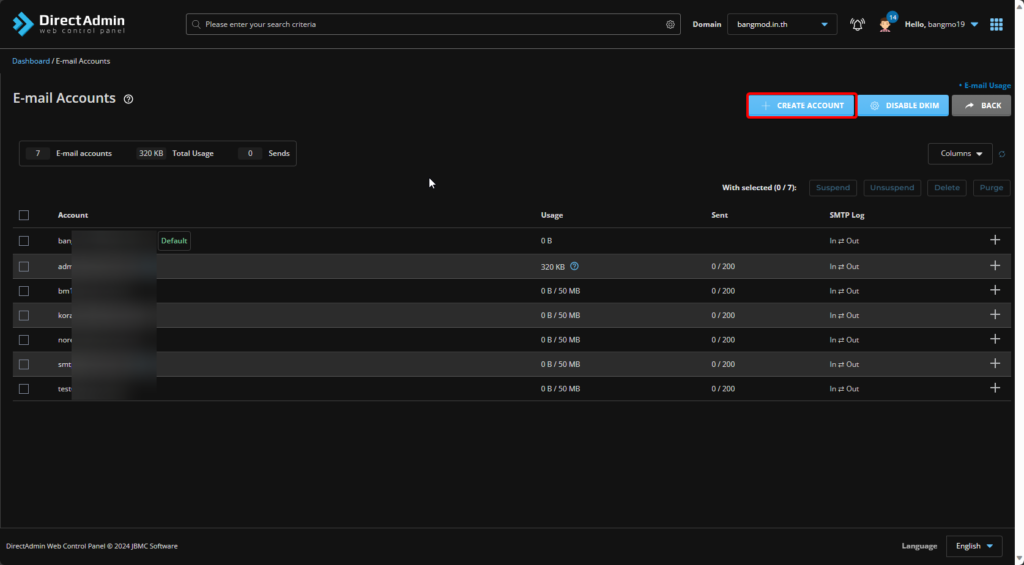Click the refresh icon beside Columns
The width and height of the screenshot is (1024, 565).
[1002, 154]
